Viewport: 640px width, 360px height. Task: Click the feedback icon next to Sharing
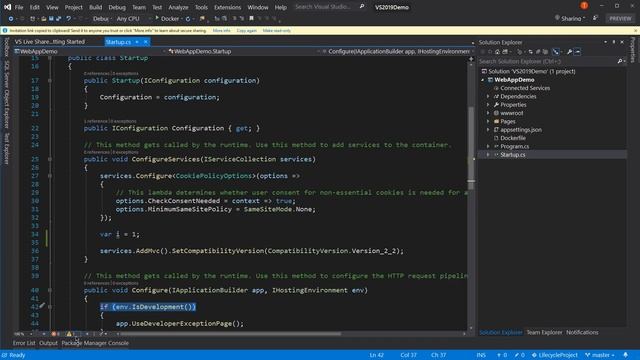pyautogui.click(x=596, y=18)
